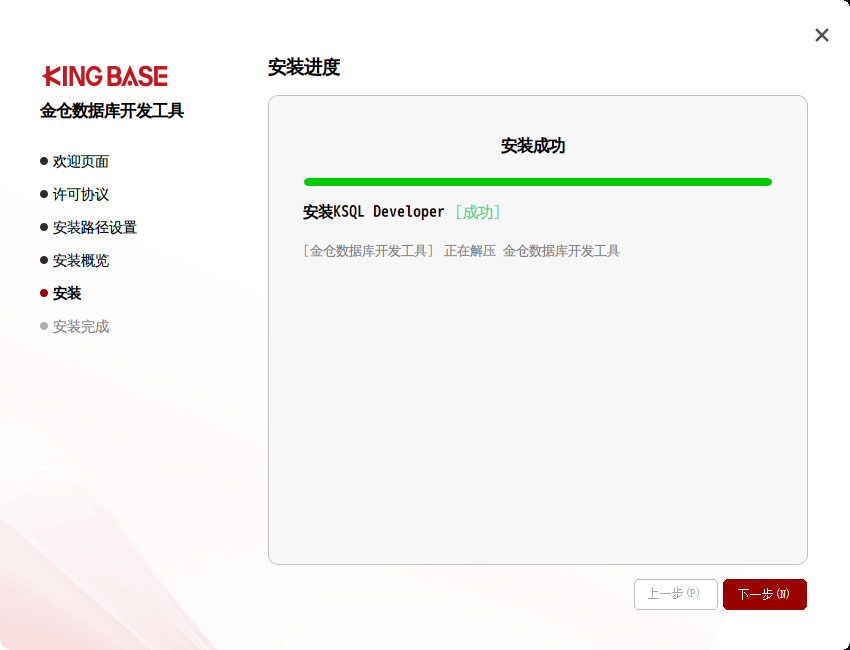850x650 pixels.
Task: Select the 许可协议 step in sidebar
Action: click(81, 194)
